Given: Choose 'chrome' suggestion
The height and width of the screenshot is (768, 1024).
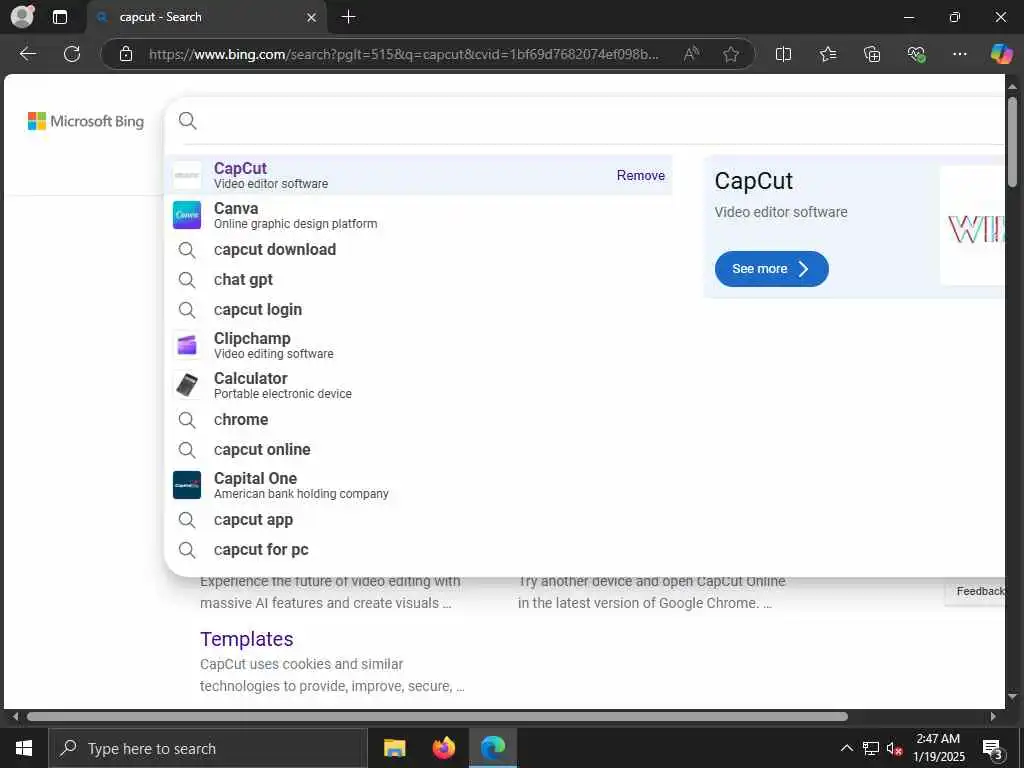Looking at the screenshot, I should 418,419.
